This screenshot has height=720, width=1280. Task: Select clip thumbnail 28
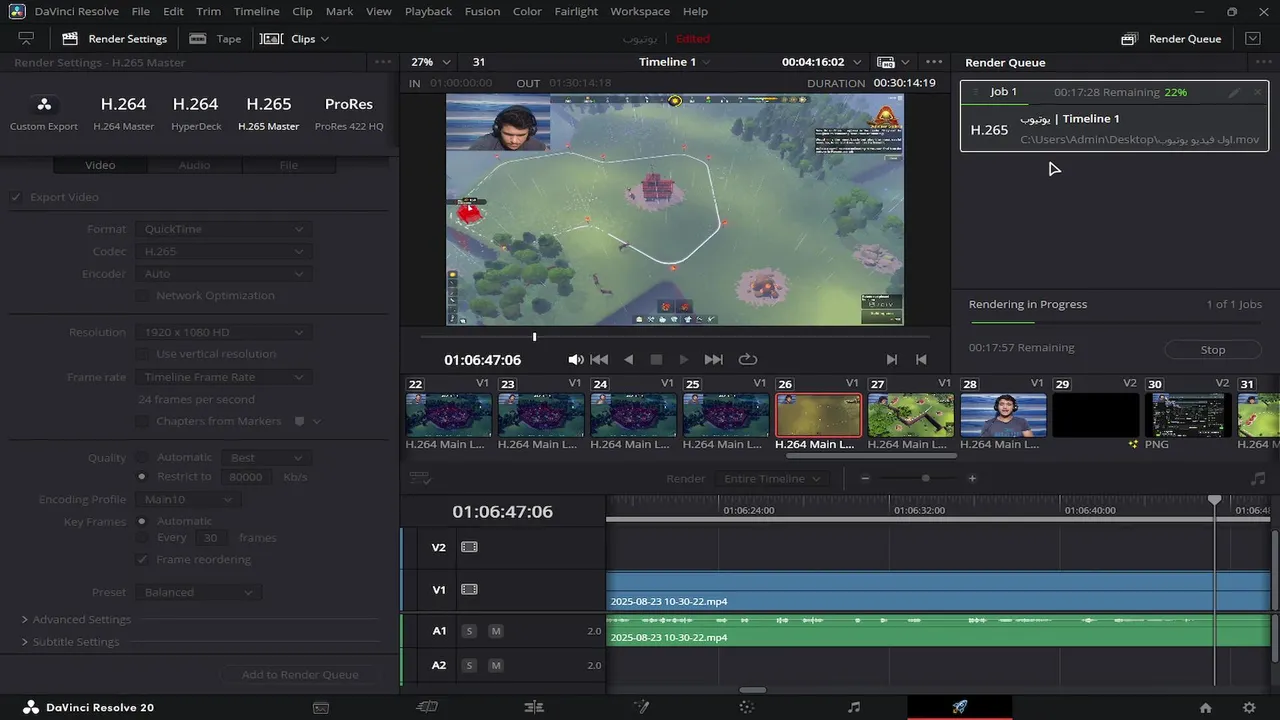click(1003, 415)
